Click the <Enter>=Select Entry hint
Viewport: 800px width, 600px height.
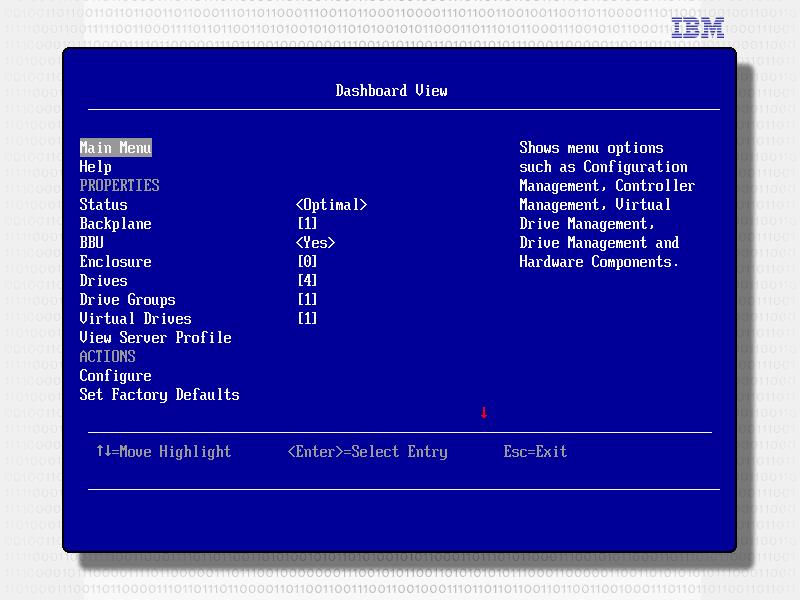pyautogui.click(x=367, y=452)
